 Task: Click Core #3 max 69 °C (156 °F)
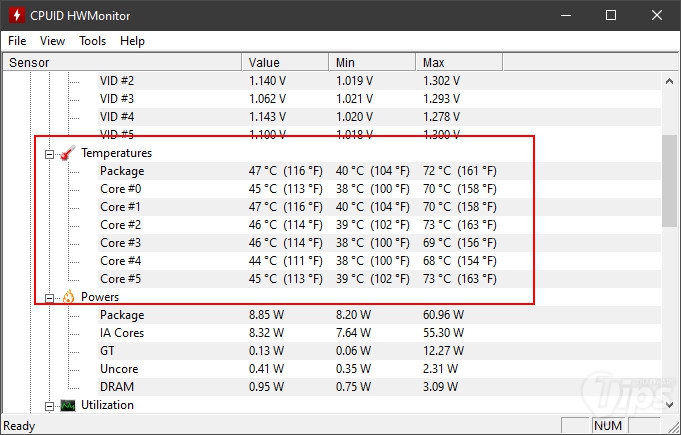(x=460, y=243)
